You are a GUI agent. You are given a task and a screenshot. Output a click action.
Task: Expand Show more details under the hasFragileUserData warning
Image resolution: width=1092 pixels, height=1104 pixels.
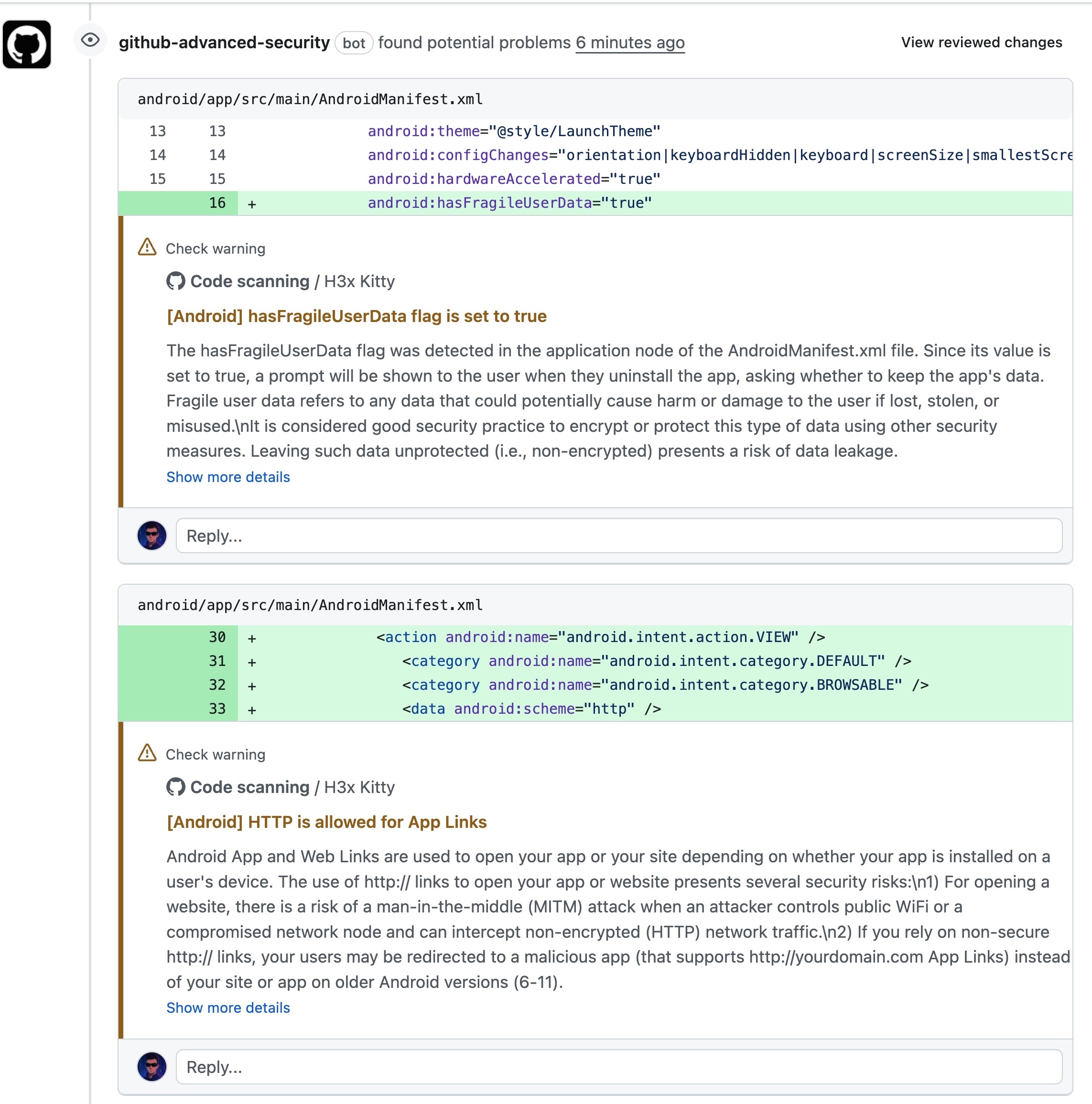pyautogui.click(x=227, y=477)
